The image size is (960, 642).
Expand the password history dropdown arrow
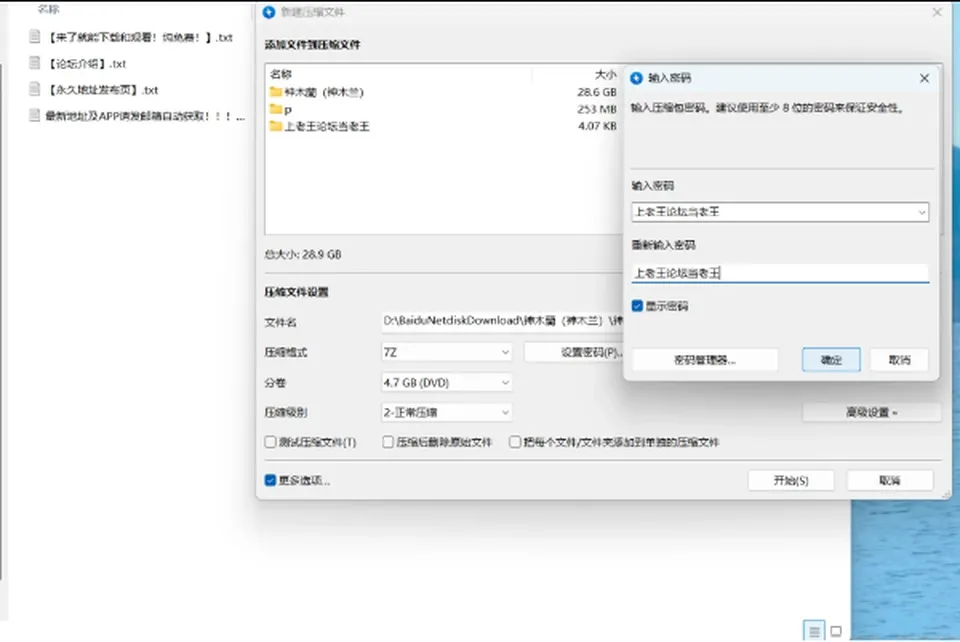921,212
